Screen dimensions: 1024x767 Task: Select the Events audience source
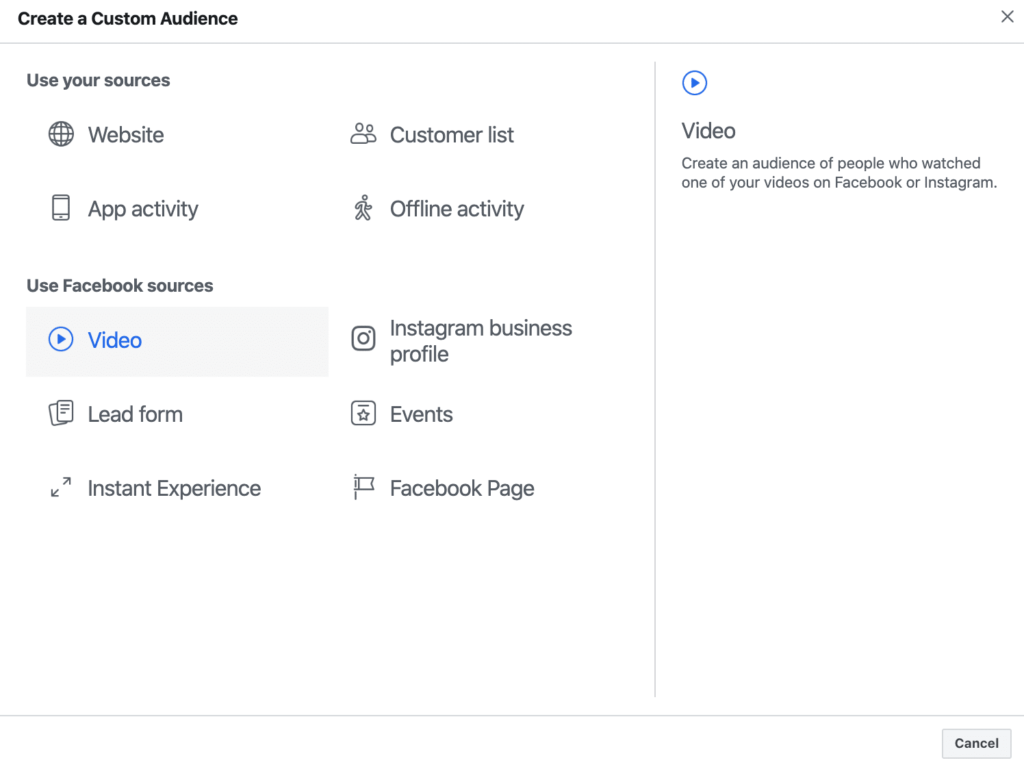[420, 413]
